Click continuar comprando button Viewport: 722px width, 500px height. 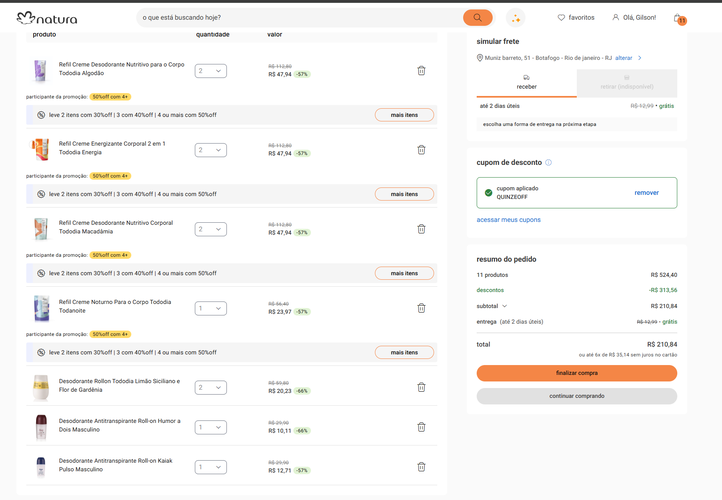pyautogui.click(x=576, y=396)
